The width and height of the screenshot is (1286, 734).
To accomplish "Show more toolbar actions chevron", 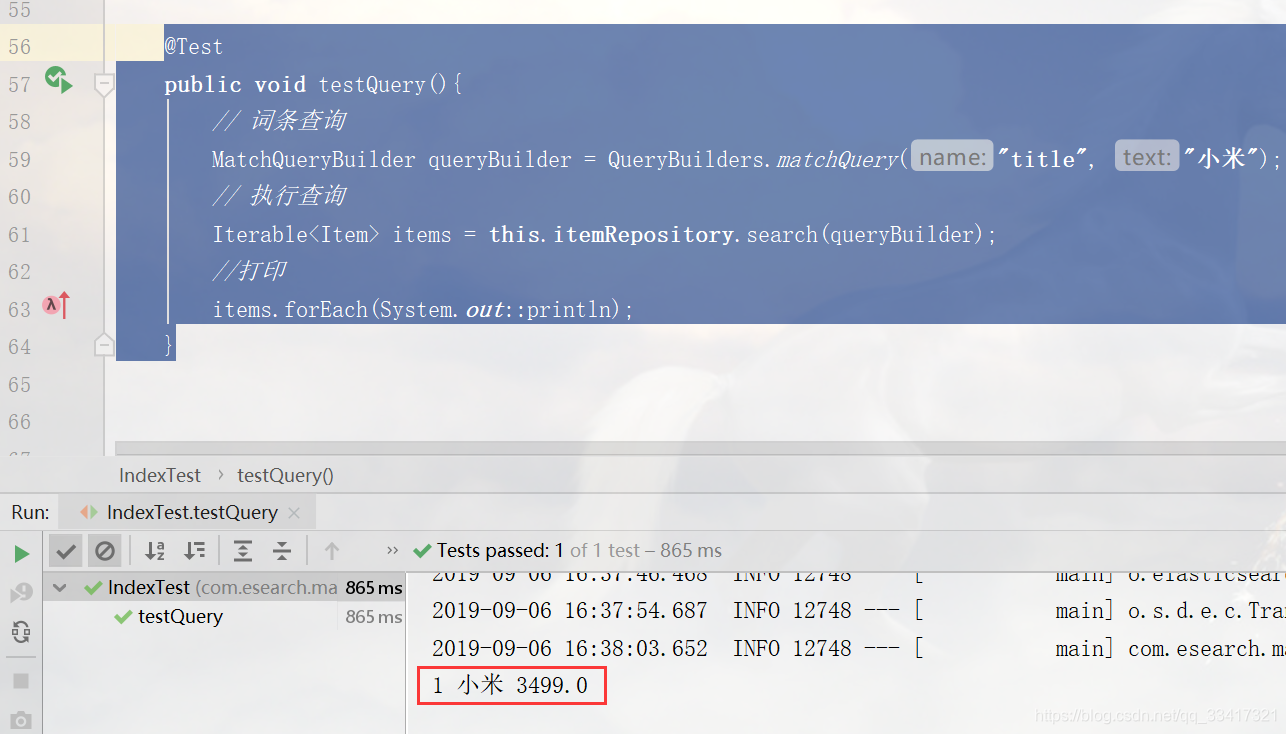I will [x=392, y=550].
